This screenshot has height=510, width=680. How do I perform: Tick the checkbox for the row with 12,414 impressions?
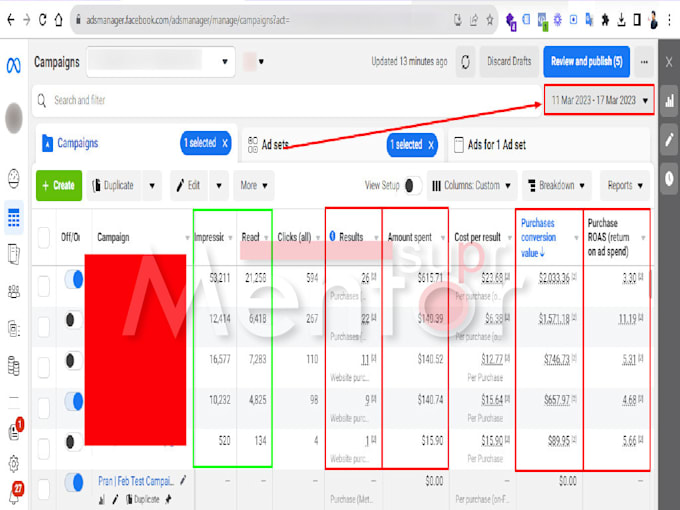[x=44, y=327]
